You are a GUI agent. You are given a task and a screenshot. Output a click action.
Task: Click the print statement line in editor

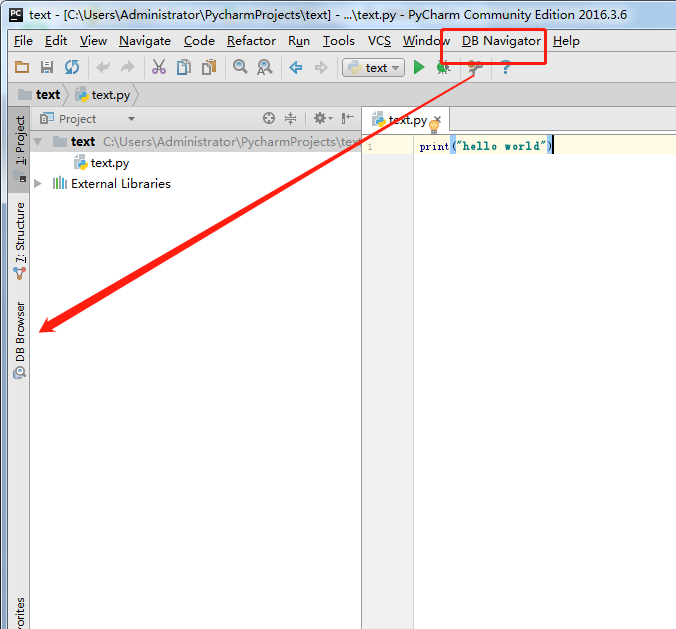pyautogui.click(x=485, y=146)
